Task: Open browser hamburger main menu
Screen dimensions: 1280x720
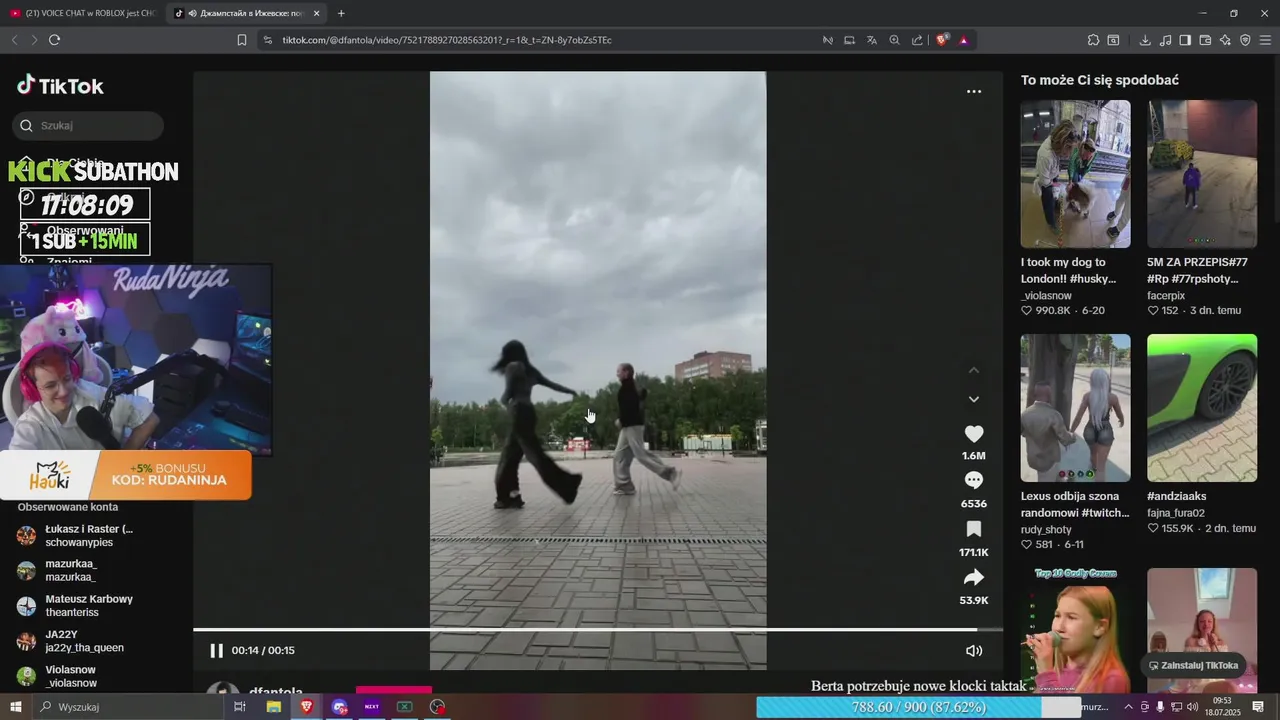Action: pos(1265,40)
